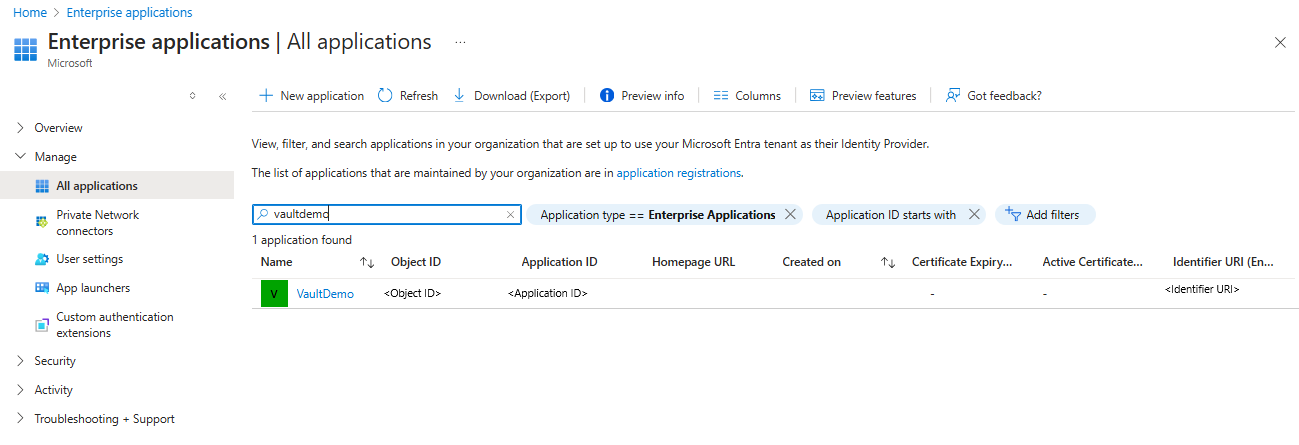Open Preview features panel
Viewport: 1299px width, 445px height.
(862, 96)
